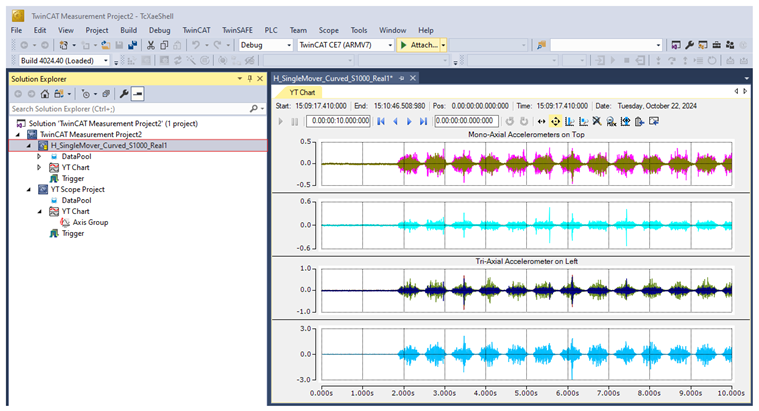
Task: Open Properties wrench in Solution Explorer toolbar
Action: point(123,93)
